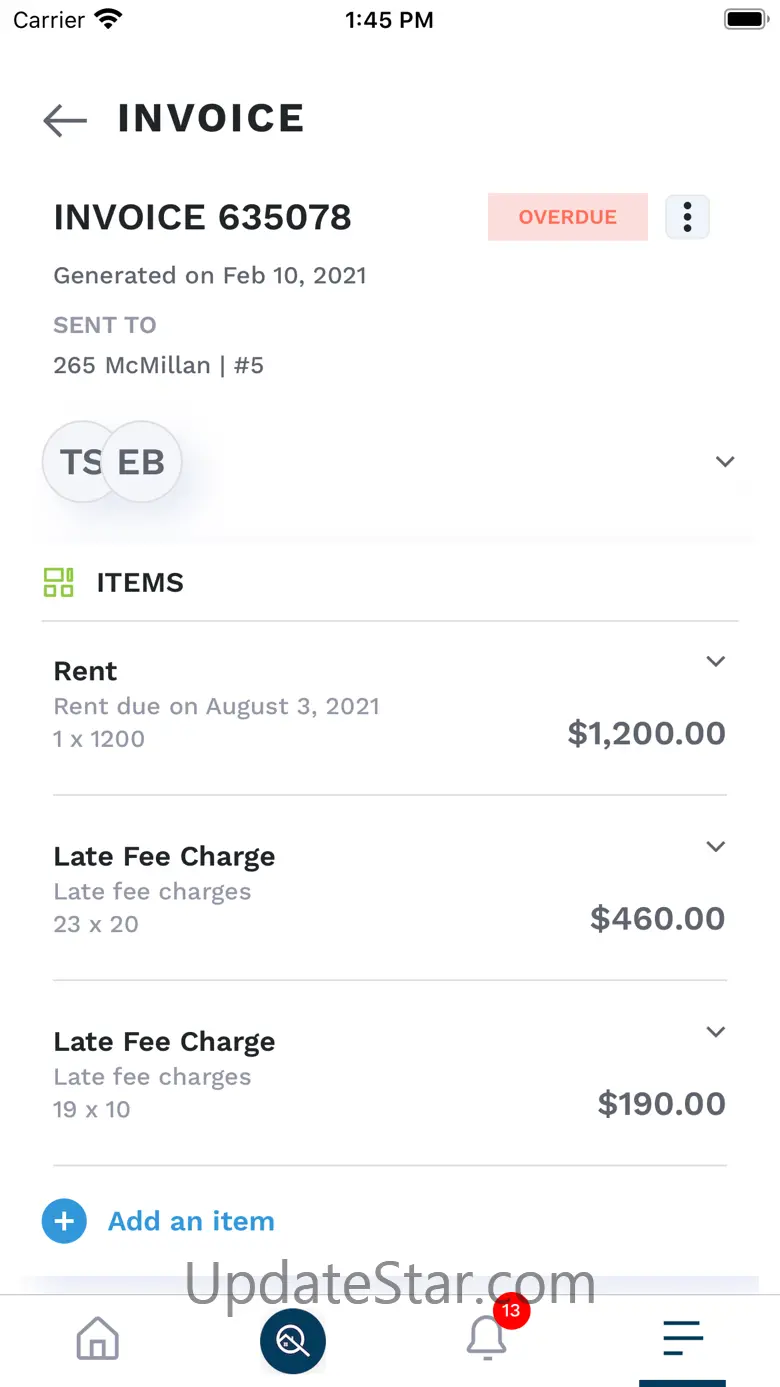780x1387 pixels.
Task: Expand the $460.00 Late Fee Charge
Action: pyautogui.click(x=715, y=847)
